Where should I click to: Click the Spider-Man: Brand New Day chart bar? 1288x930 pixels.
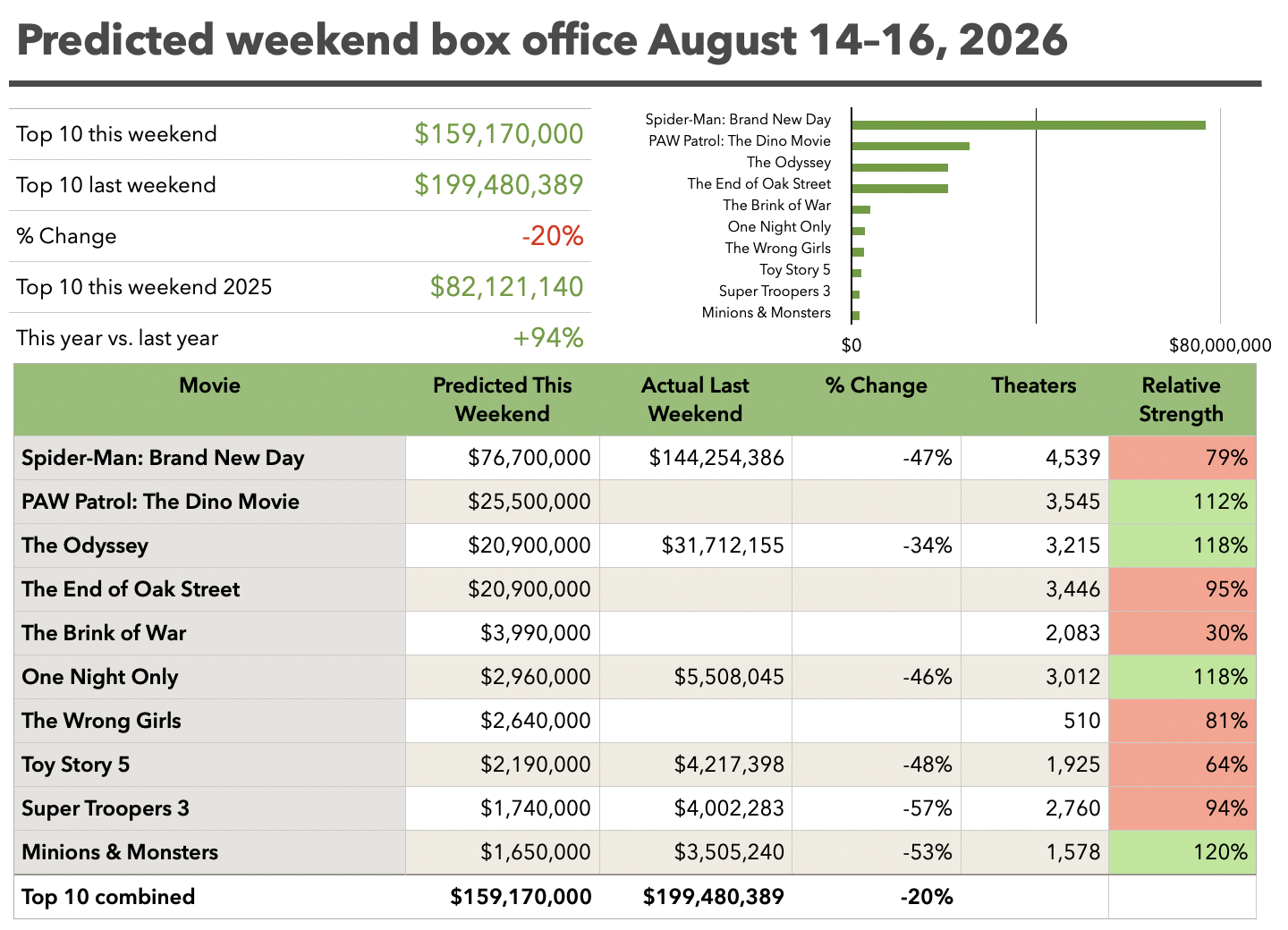click(1029, 125)
